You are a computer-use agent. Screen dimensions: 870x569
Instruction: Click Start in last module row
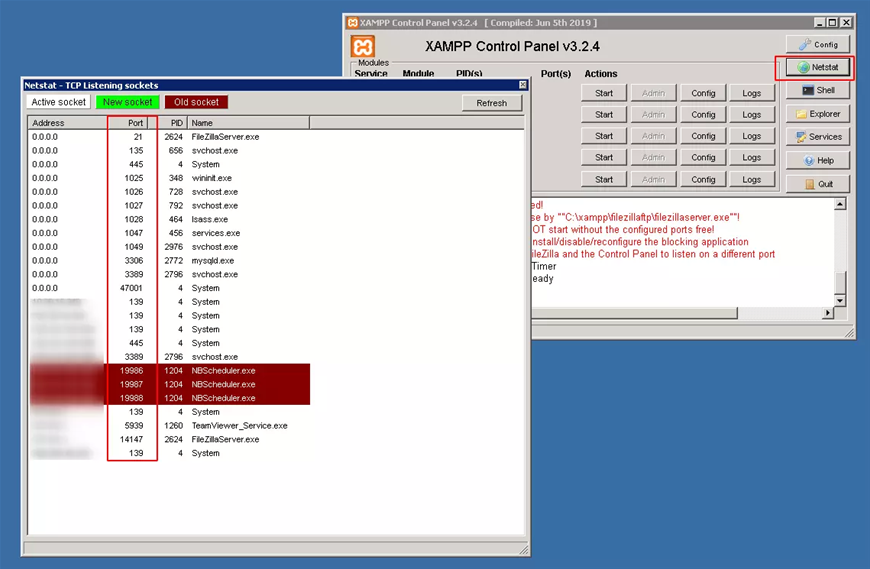604,179
